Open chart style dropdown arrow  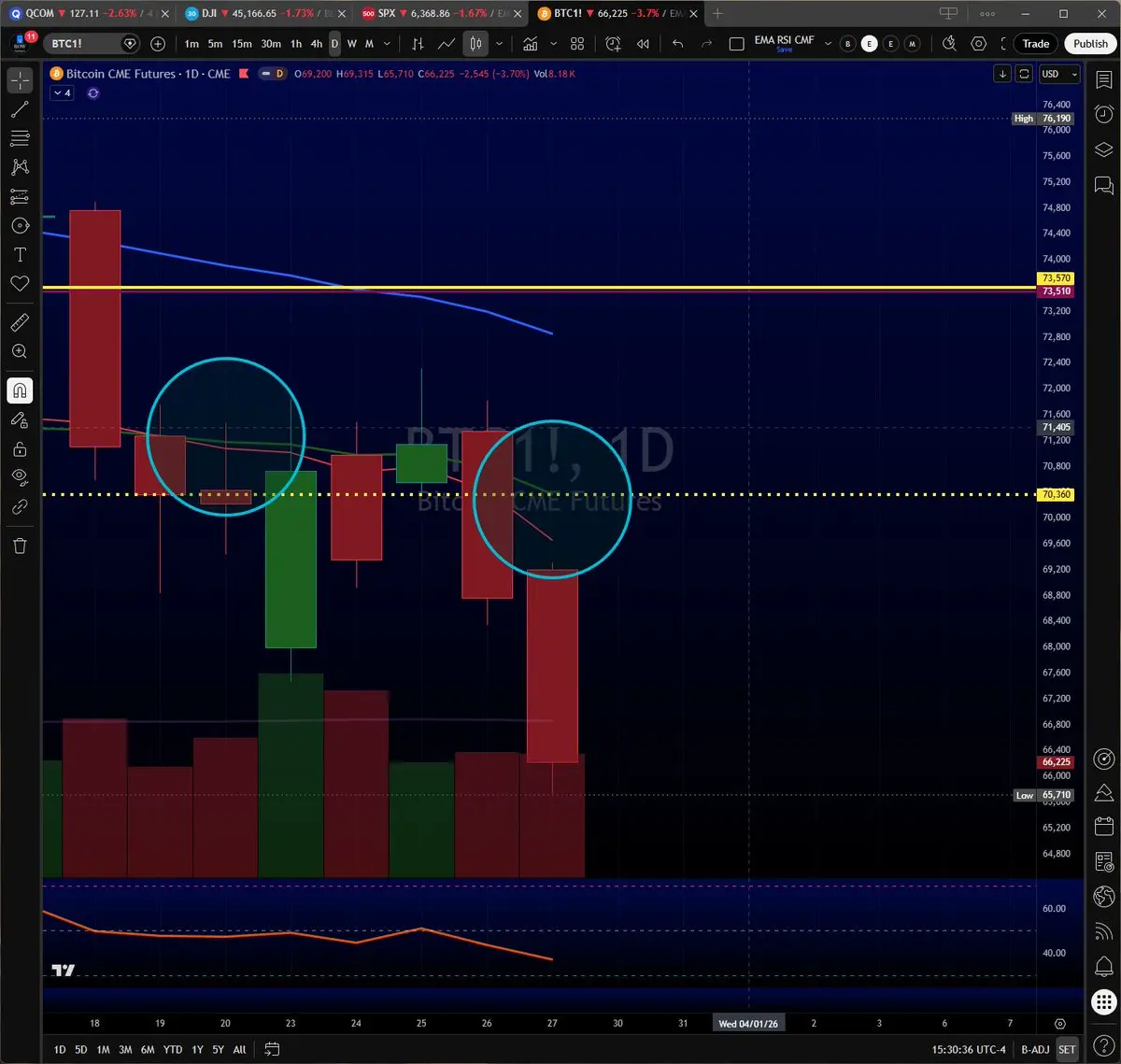(x=500, y=44)
